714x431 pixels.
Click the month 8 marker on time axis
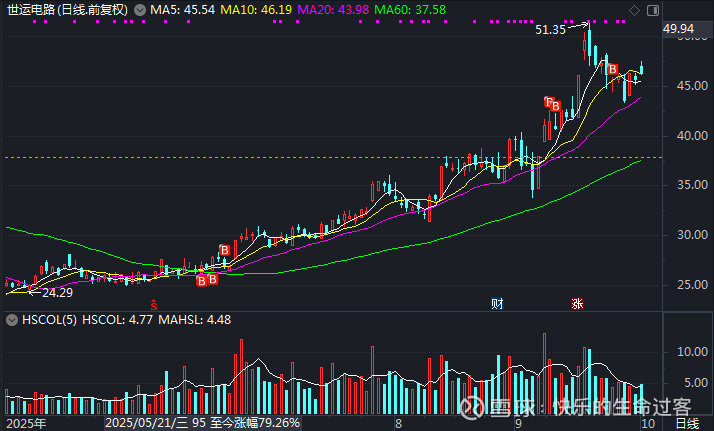(x=398, y=424)
